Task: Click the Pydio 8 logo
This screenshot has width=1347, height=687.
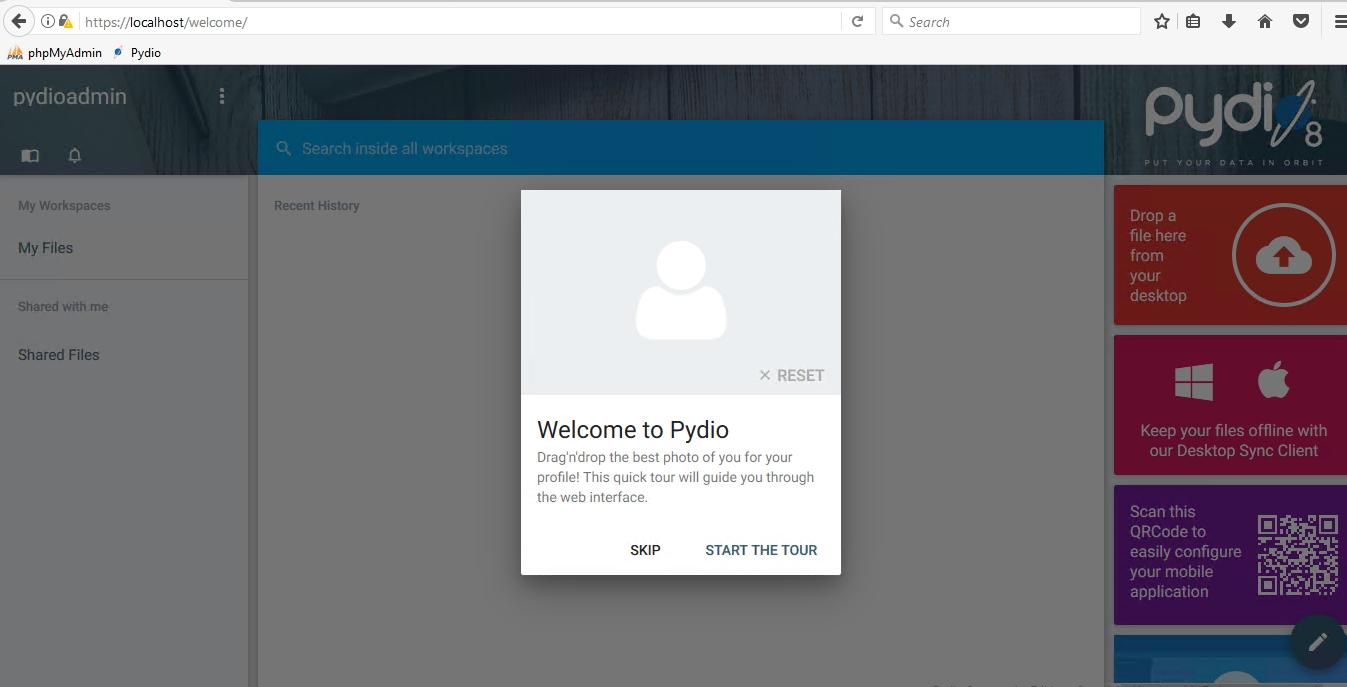Action: (1235, 117)
